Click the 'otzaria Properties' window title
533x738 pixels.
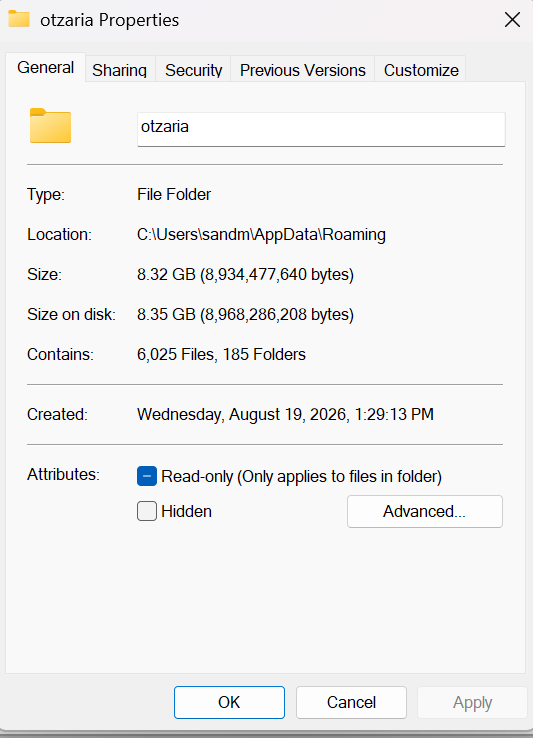[x=109, y=20]
